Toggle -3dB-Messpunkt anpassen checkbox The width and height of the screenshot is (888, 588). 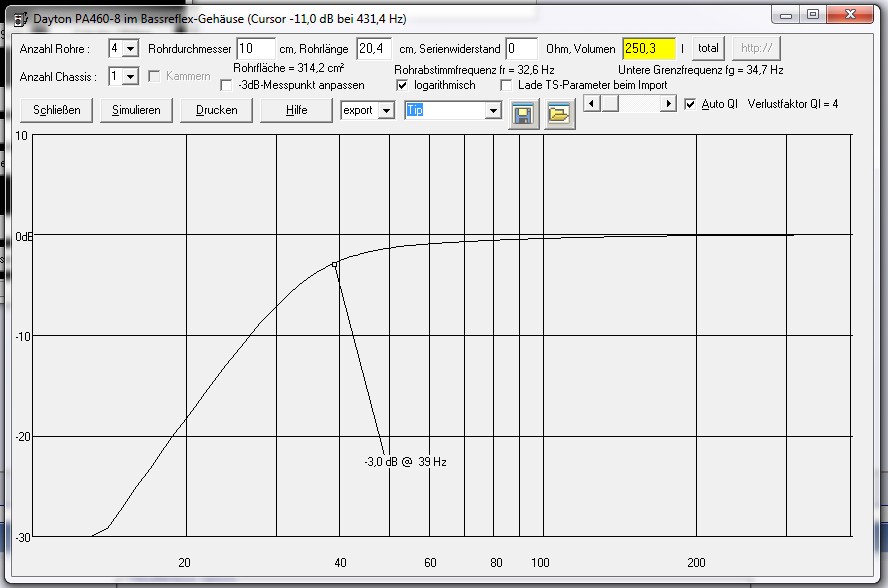pyautogui.click(x=226, y=86)
